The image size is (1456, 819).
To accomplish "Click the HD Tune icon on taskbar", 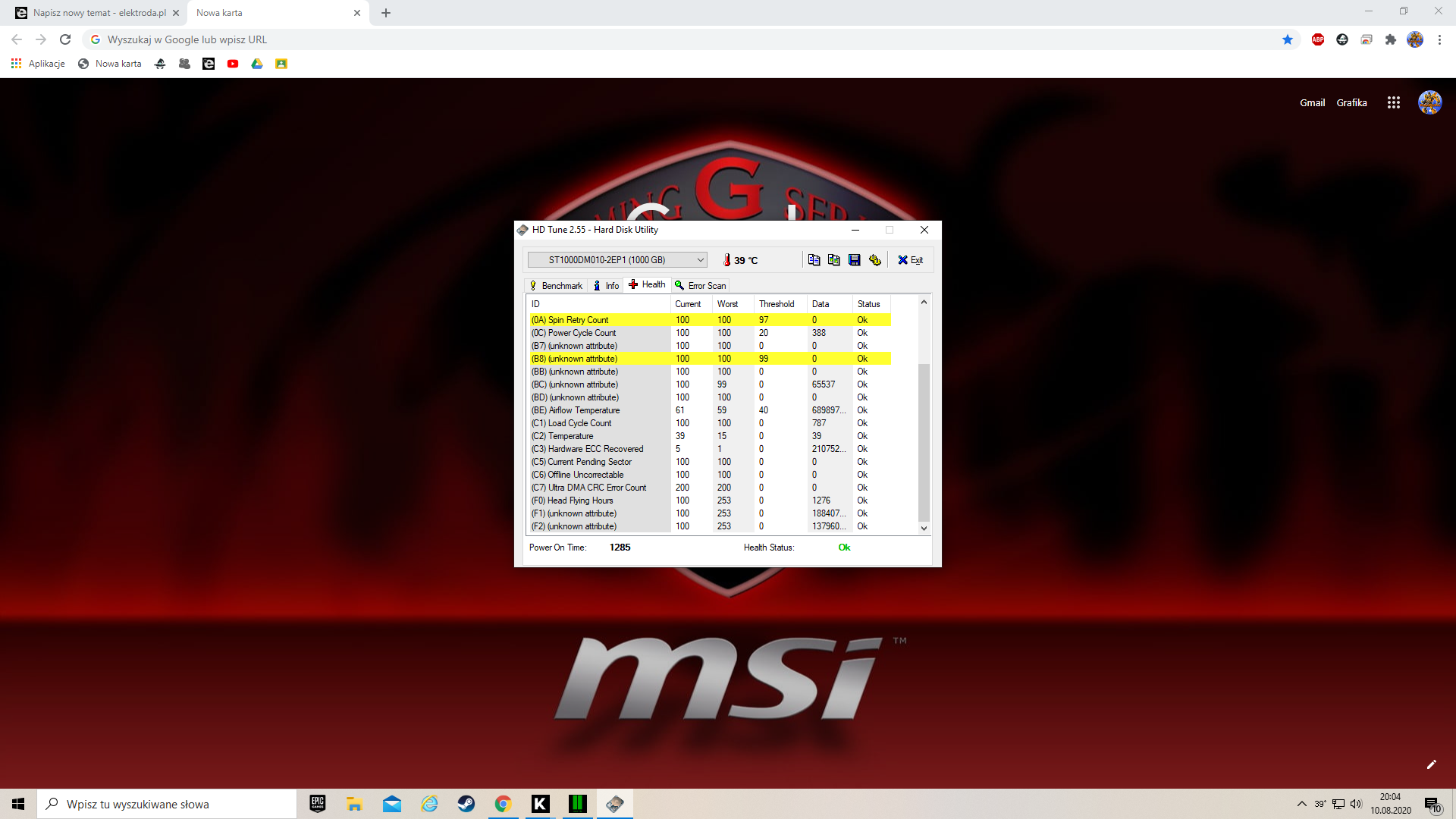I will (615, 804).
